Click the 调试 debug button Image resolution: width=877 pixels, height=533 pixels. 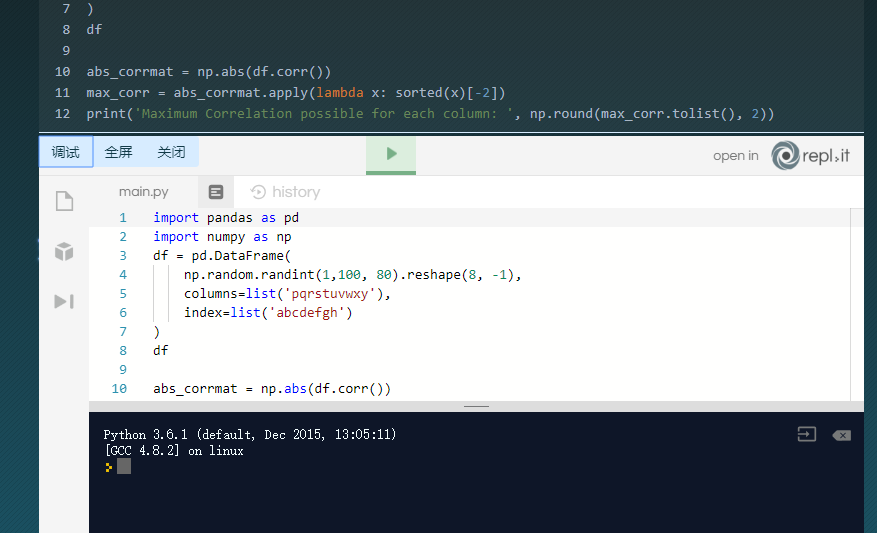[x=66, y=152]
